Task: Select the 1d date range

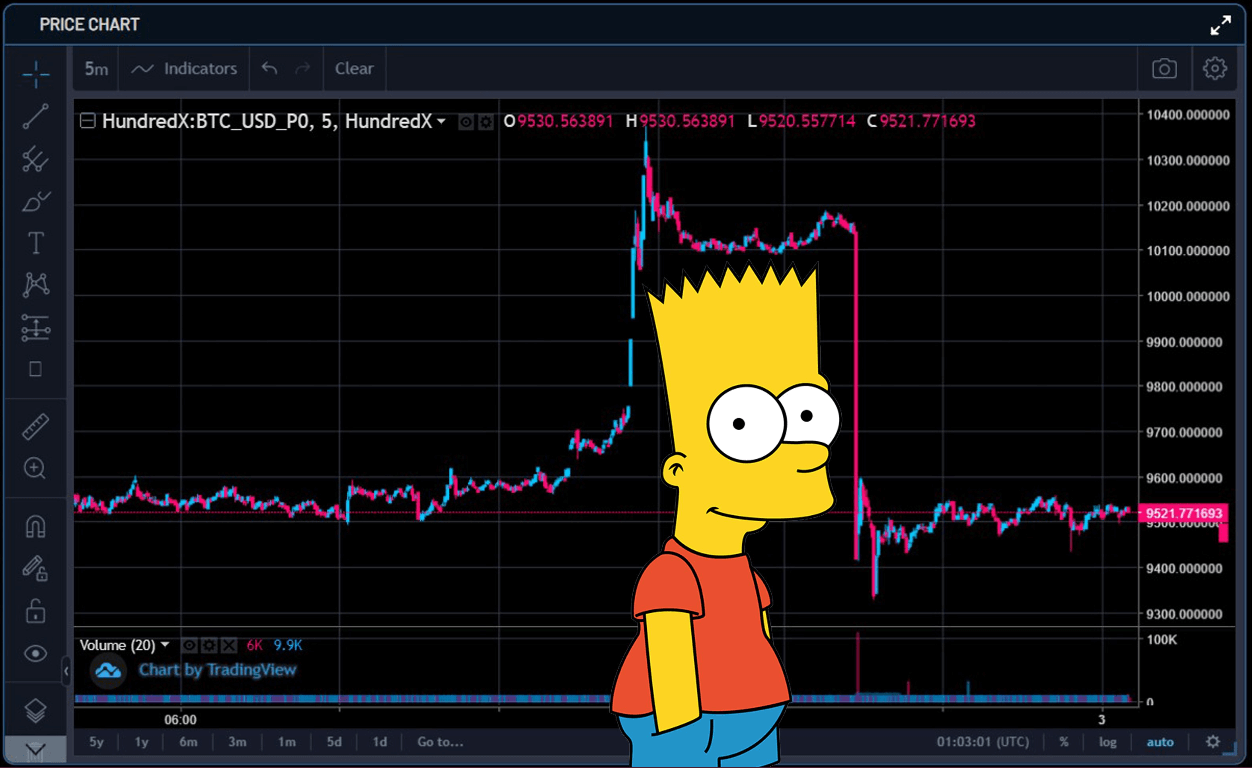Action: (x=380, y=742)
